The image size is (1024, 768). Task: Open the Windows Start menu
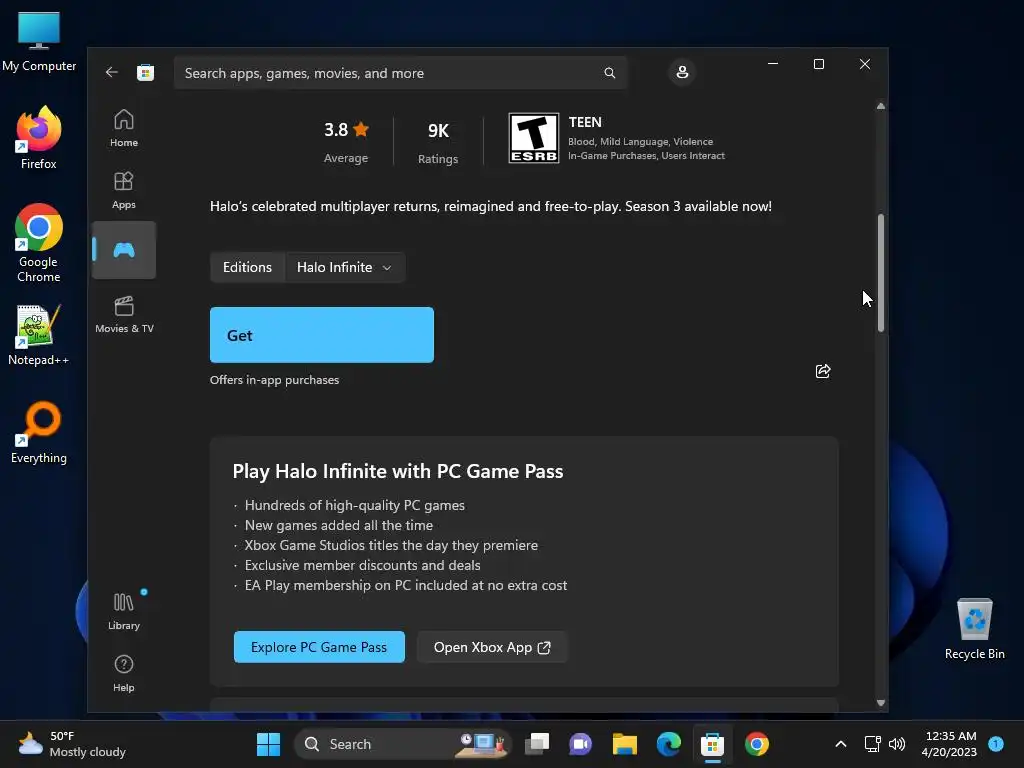tap(268, 744)
